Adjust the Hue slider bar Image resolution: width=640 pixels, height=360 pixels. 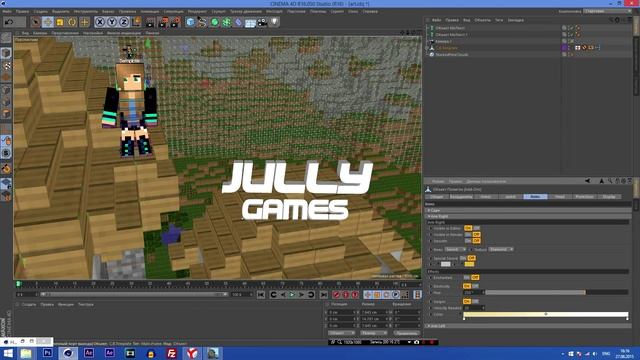point(556,293)
